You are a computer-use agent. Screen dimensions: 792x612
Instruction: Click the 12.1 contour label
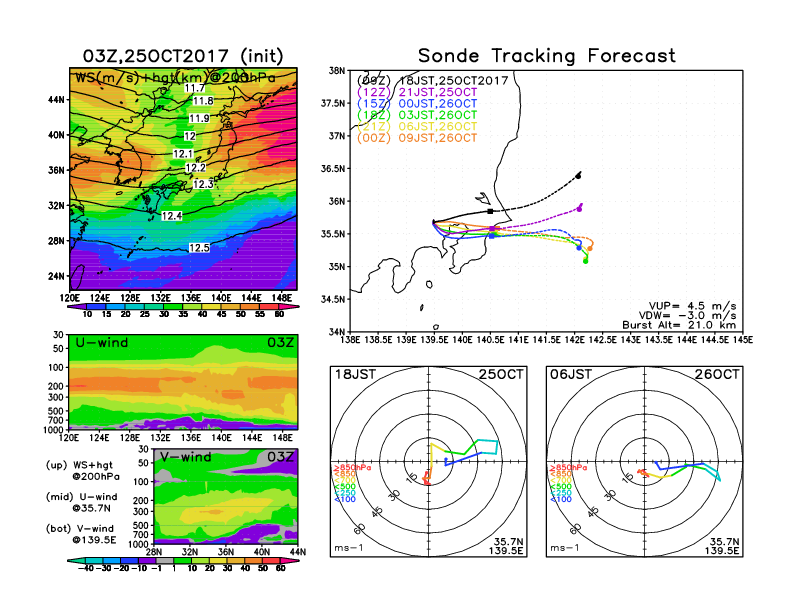point(183,154)
